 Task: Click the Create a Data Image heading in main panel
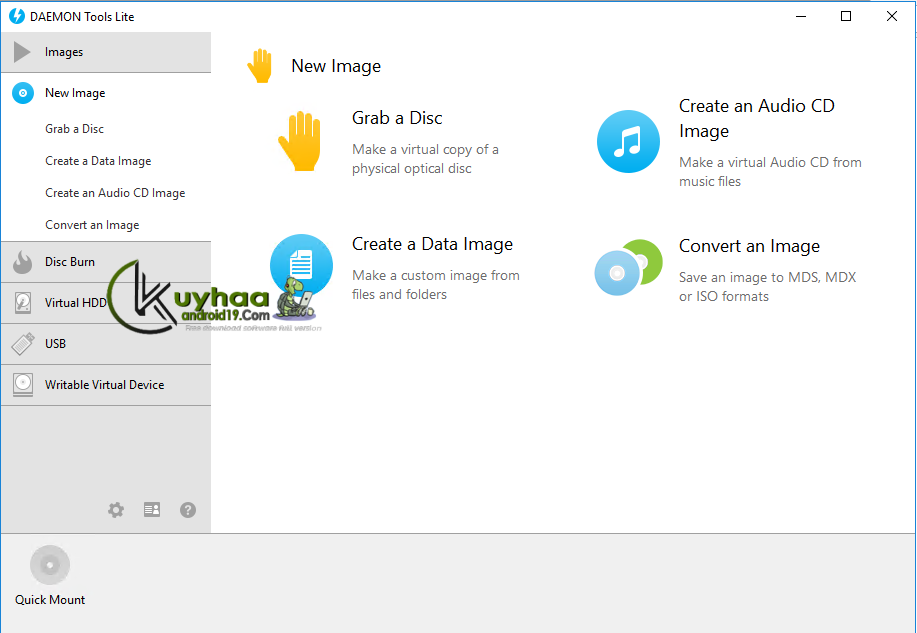pyautogui.click(x=432, y=244)
